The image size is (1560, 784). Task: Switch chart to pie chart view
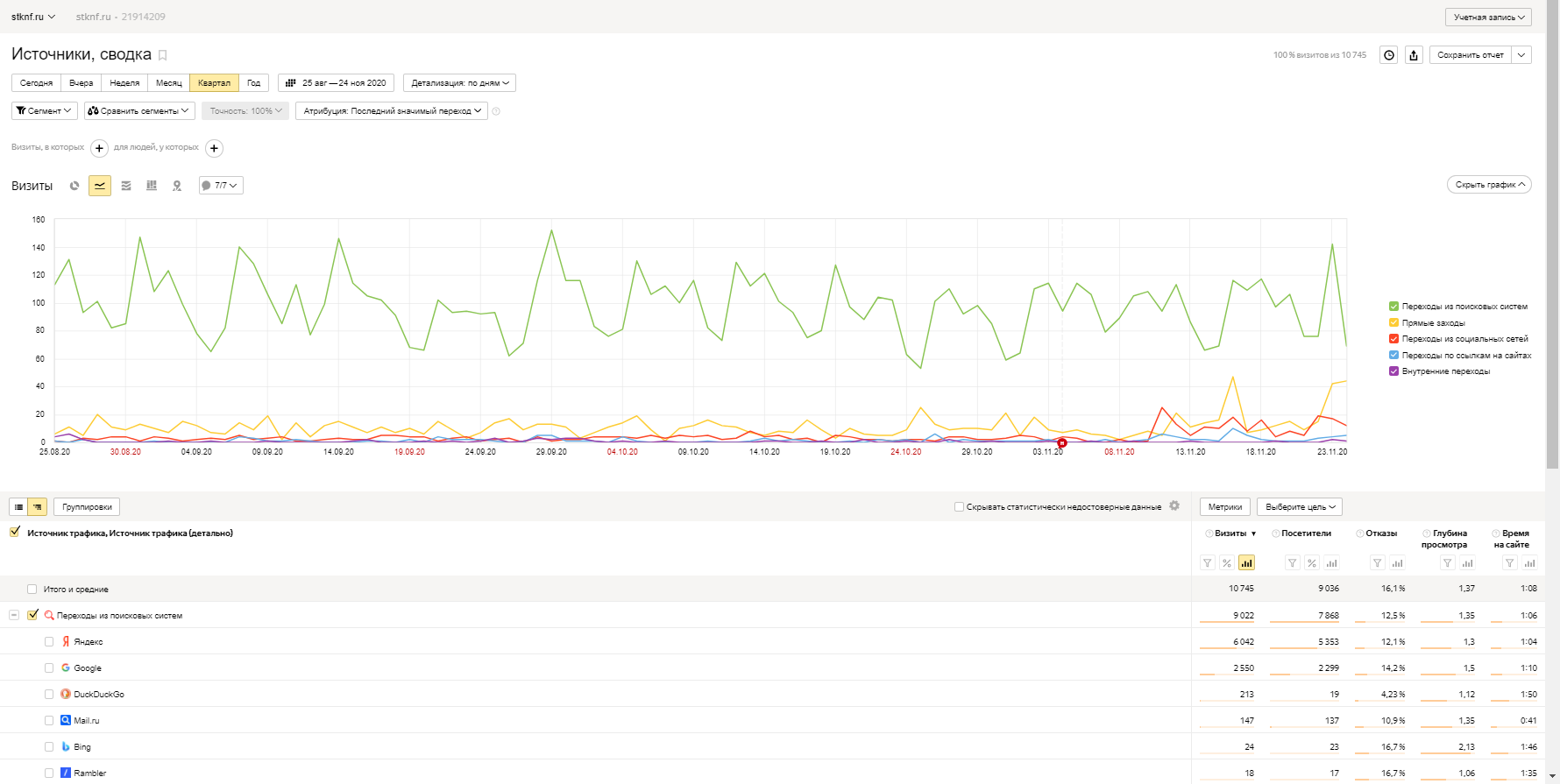point(74,186)
